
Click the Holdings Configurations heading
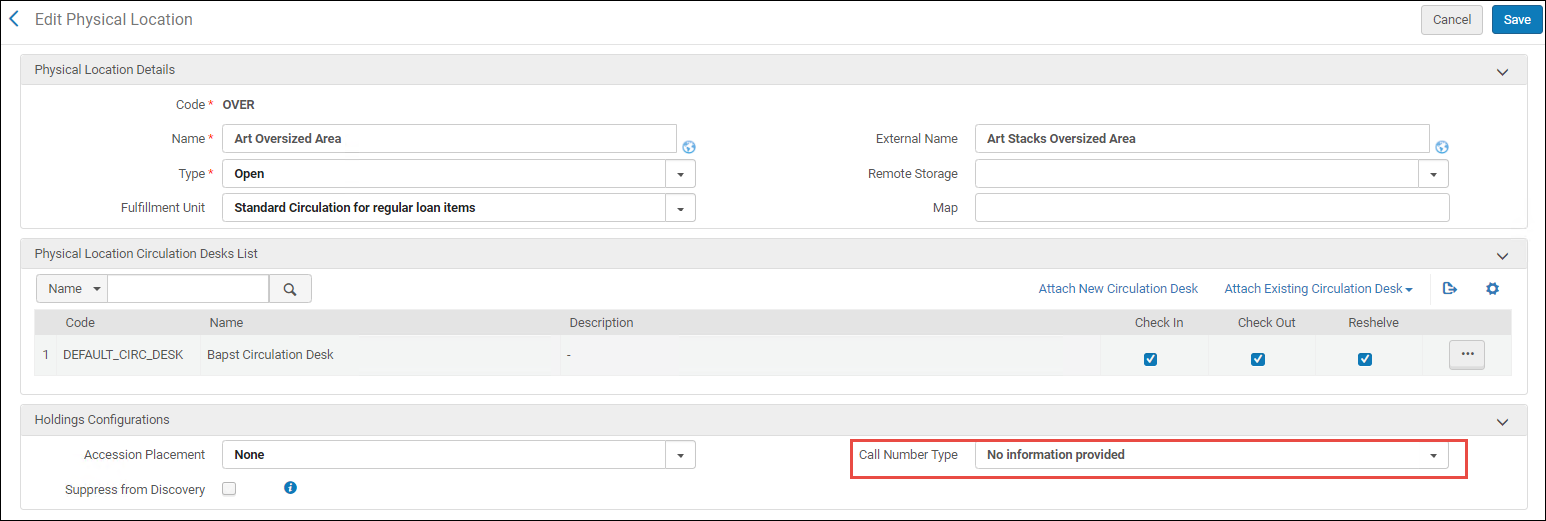(102, 420)
